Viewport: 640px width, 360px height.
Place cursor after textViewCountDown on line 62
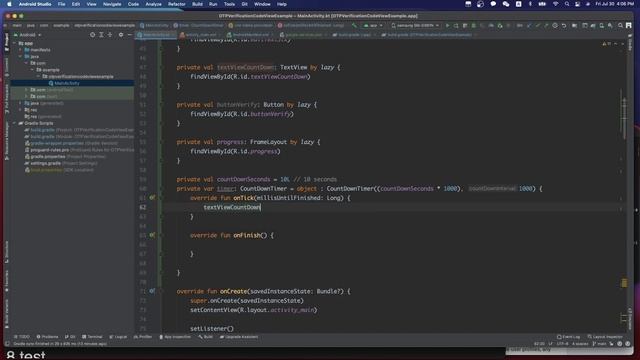tap(261, 207)
